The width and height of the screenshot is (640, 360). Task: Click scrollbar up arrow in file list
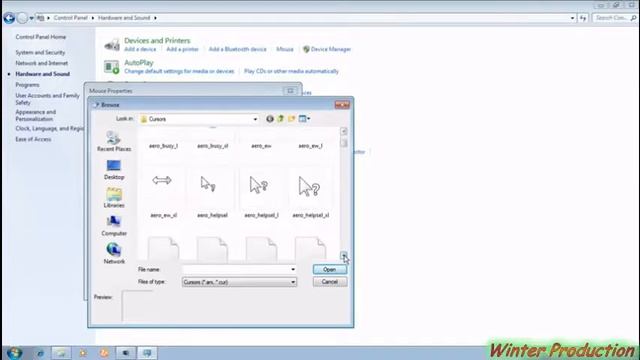point(344,131)
